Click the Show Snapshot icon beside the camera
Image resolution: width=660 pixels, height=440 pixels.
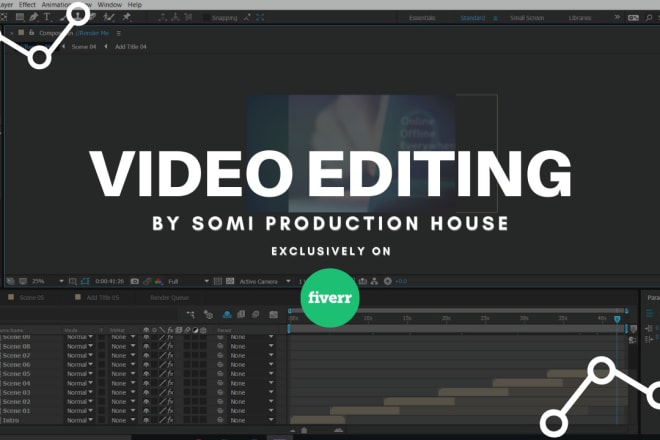point(147,281)
